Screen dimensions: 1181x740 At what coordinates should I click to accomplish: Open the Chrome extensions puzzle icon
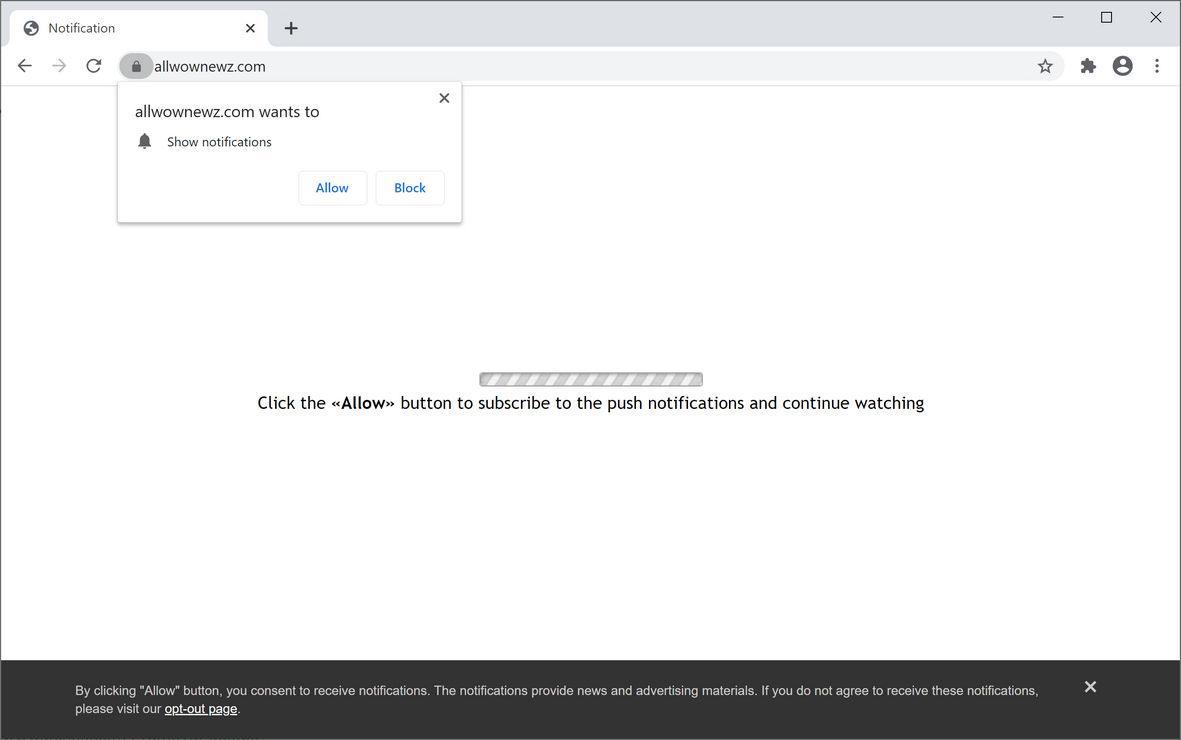click(1088, 65)
